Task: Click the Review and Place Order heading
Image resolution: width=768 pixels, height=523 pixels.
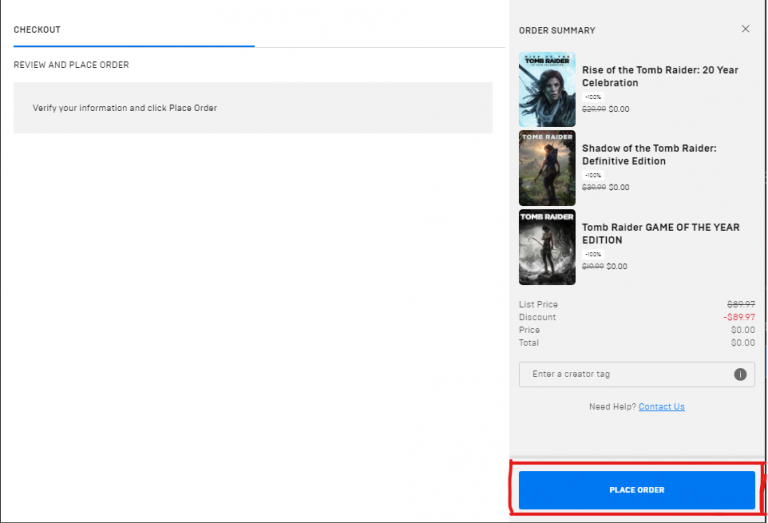Action: coord(72,65)
